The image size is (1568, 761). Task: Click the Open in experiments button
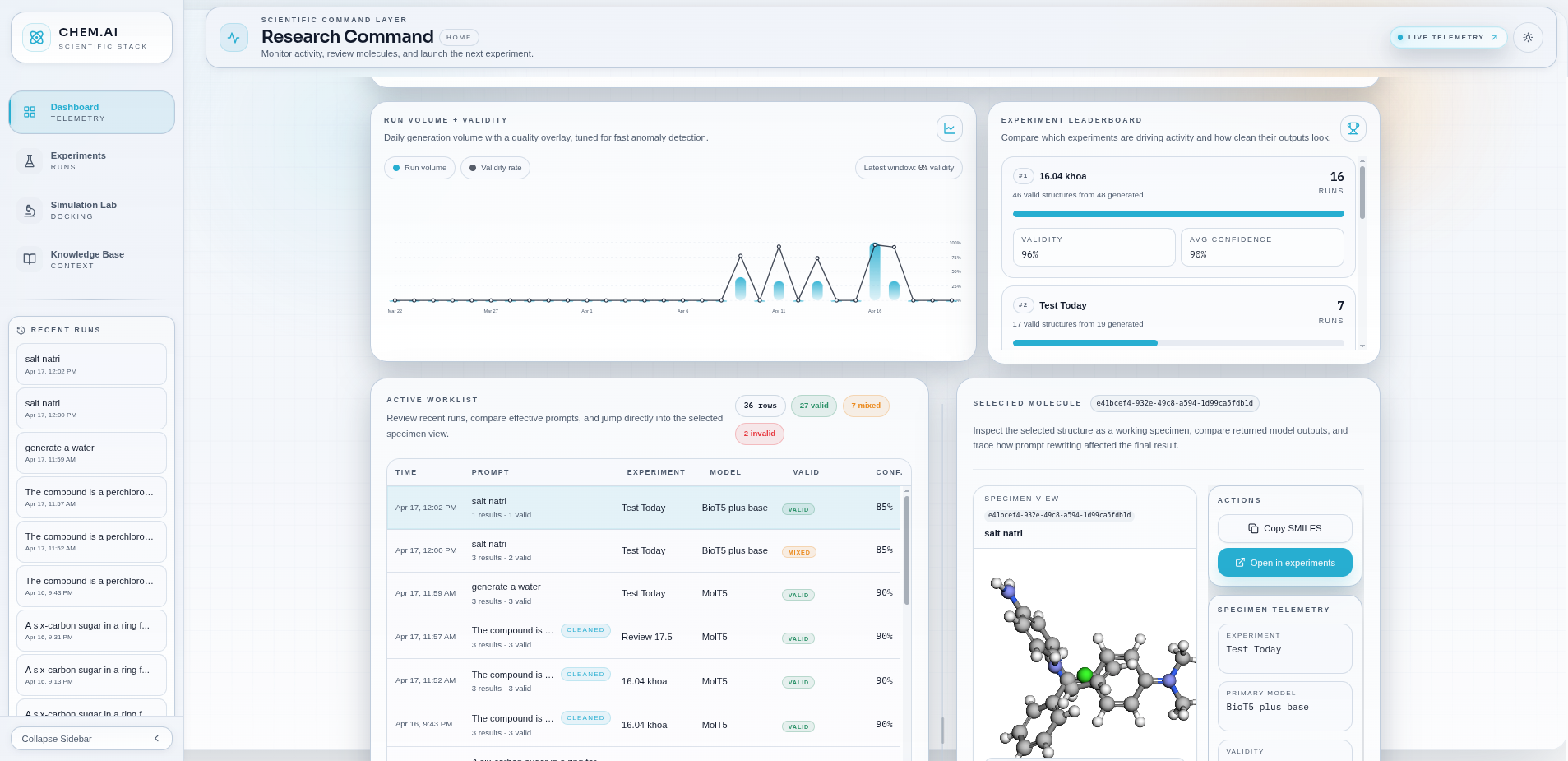click(x=1284, y=563)
